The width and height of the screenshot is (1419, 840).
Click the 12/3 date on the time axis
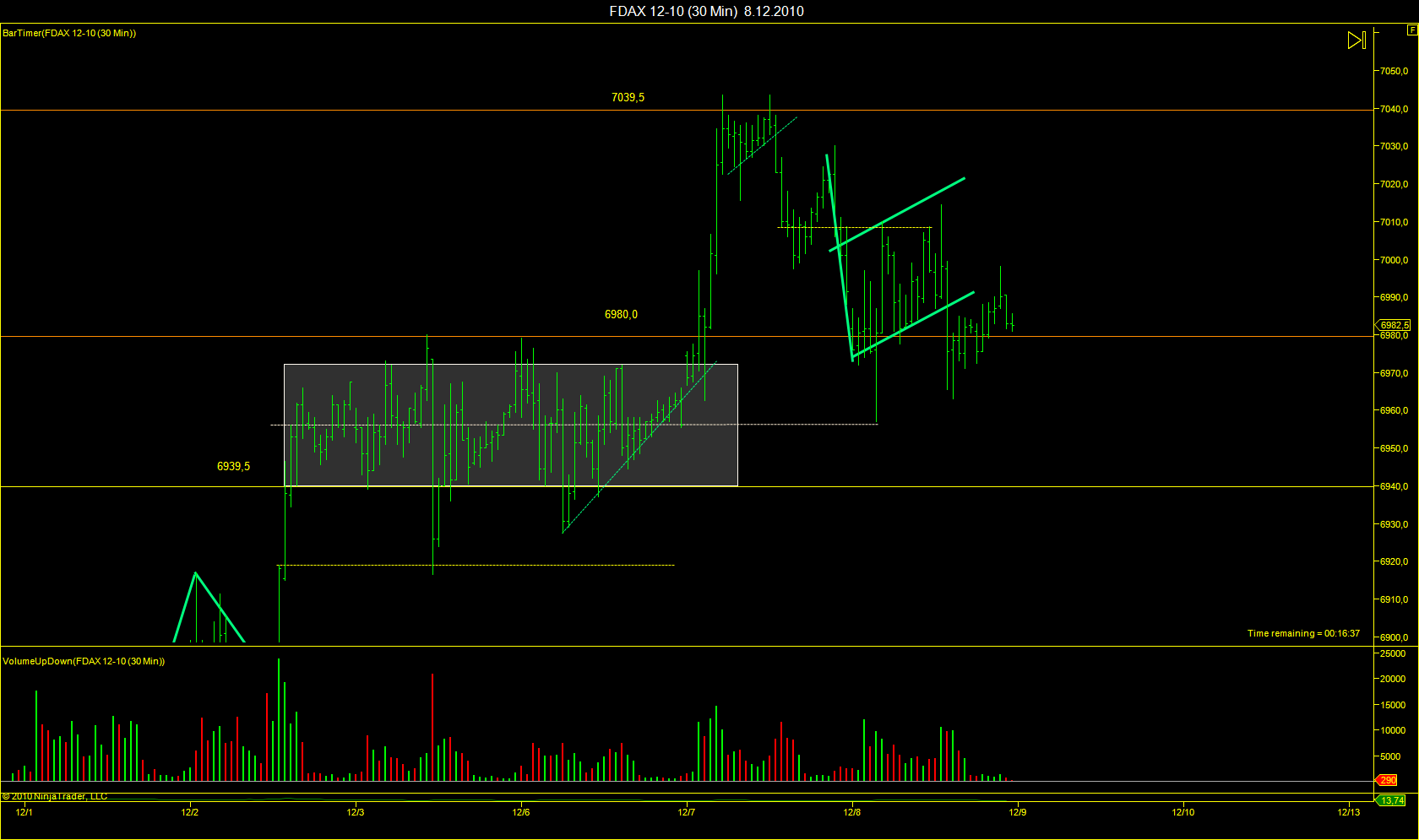355,812
